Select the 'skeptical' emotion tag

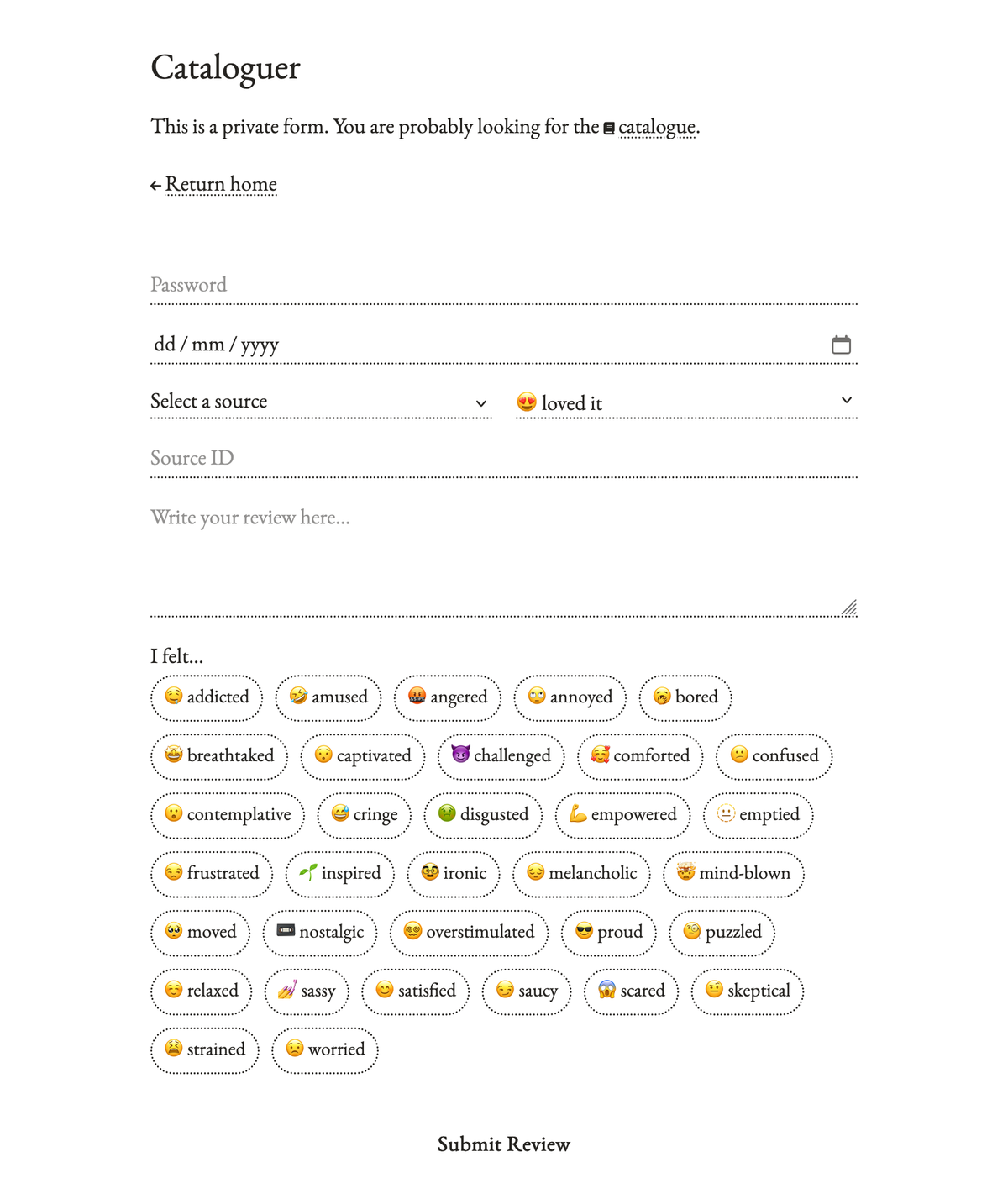pyautogui.click(x=747, y=991)
